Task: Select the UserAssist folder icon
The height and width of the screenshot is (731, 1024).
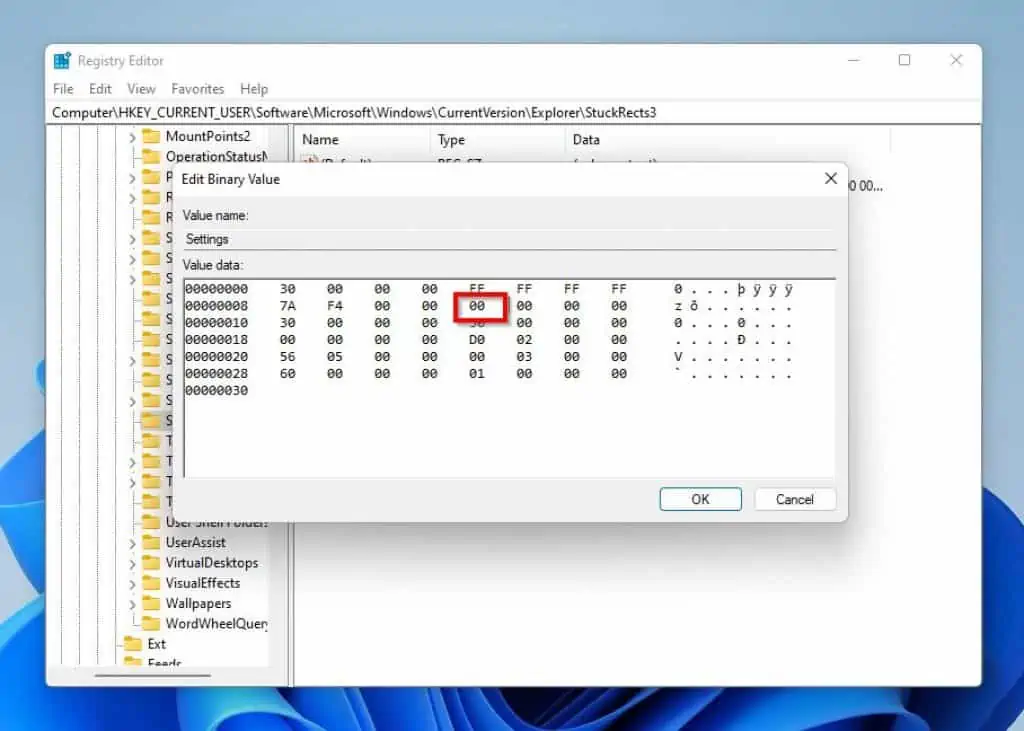Action: tap(150, 542)
